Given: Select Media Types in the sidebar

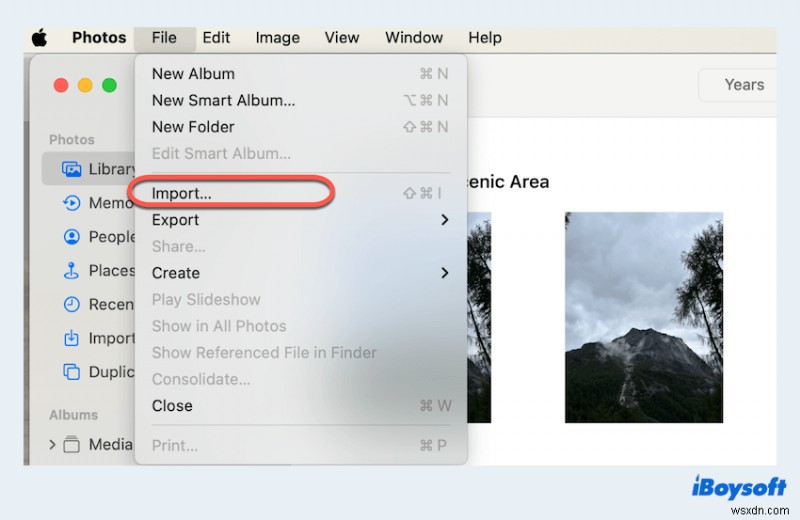Looking at the screenshot, I should [88, 444].
